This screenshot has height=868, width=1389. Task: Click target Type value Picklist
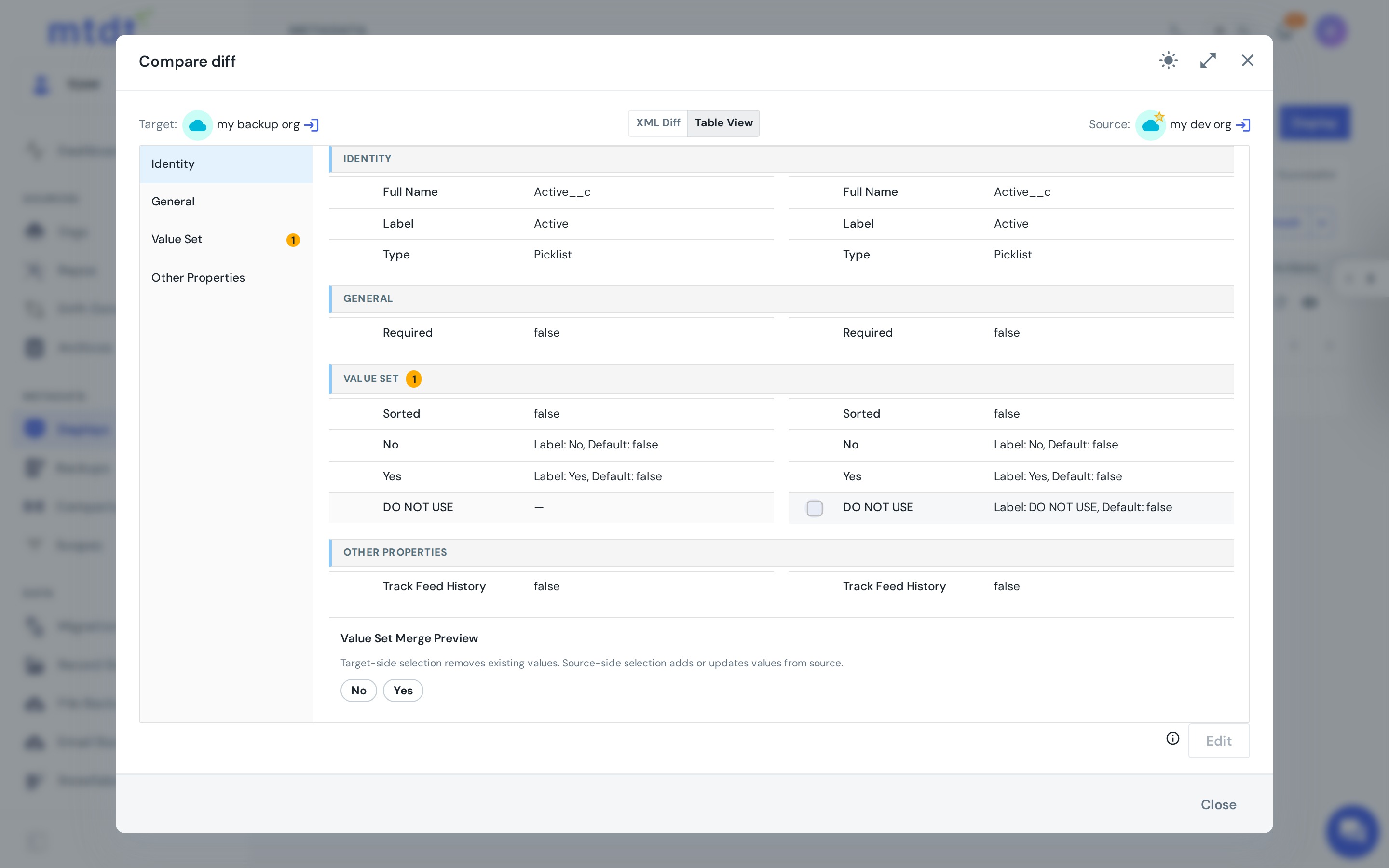553,254
